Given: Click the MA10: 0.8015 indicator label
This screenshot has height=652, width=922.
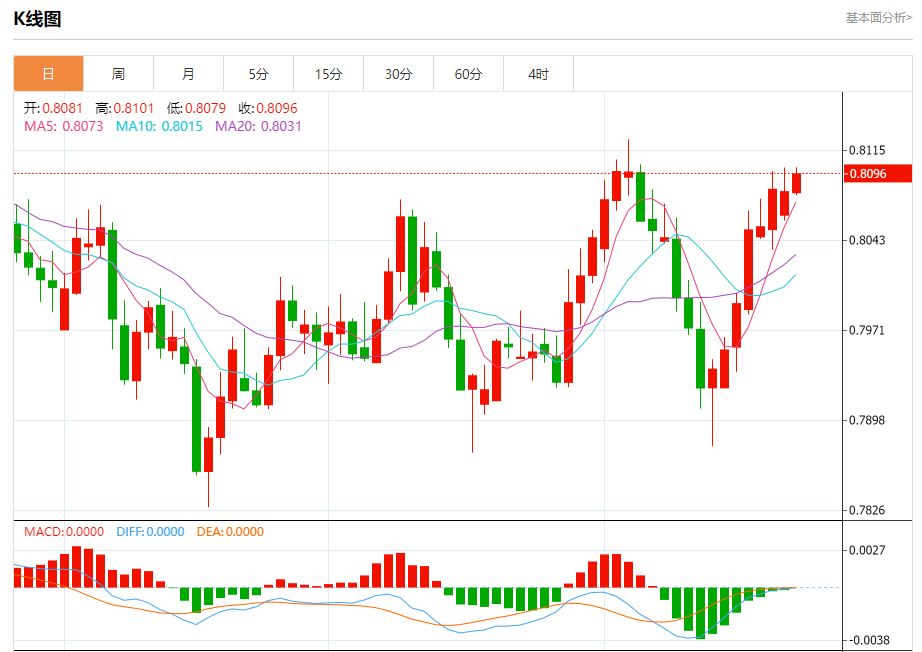Looking at the screenshot, I should [x=159, y=126].
